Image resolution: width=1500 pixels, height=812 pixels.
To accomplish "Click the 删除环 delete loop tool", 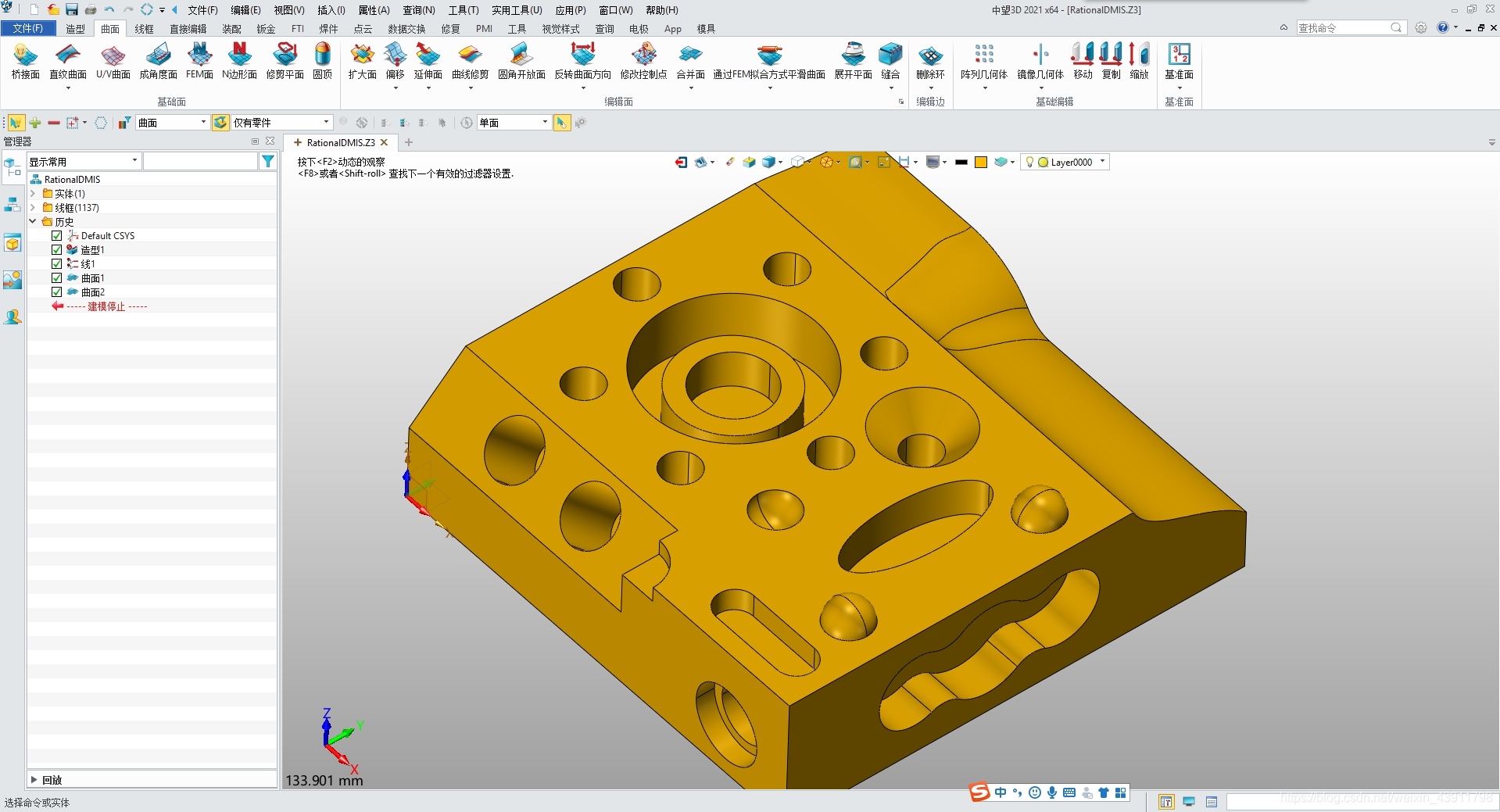I will coord(930,61).
